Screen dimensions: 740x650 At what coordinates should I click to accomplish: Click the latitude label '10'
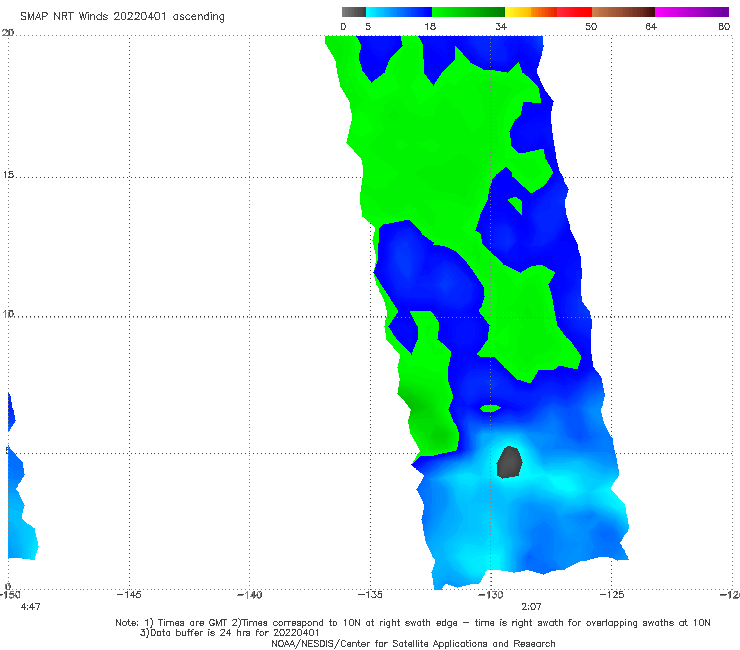point(8,314)
